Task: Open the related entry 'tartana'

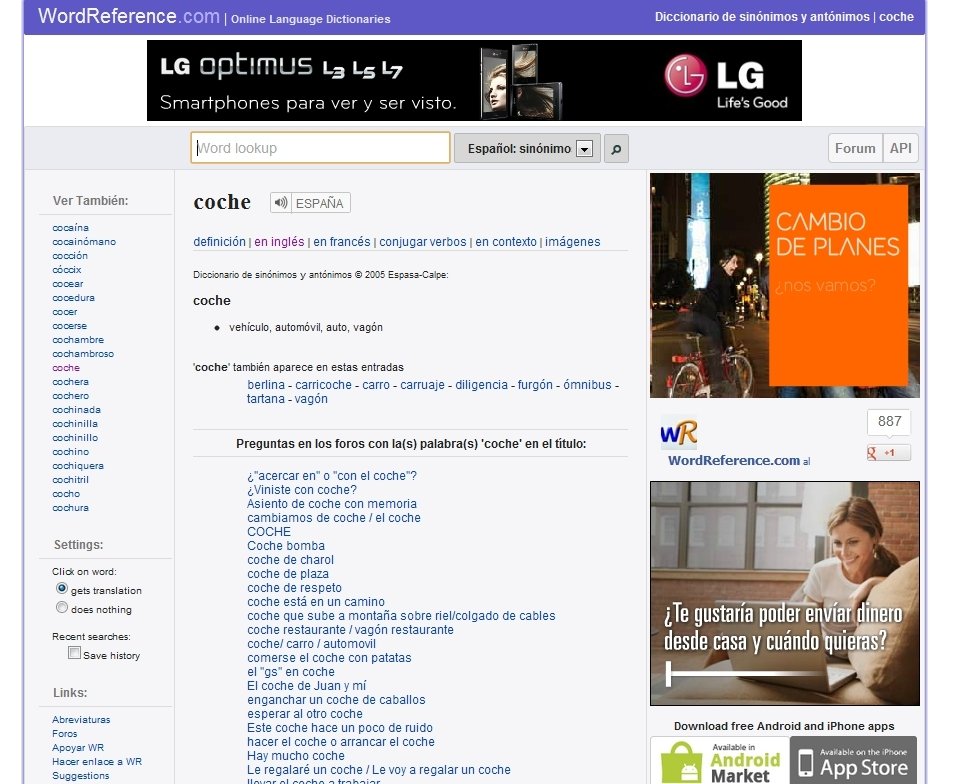Action: [266, 399]
